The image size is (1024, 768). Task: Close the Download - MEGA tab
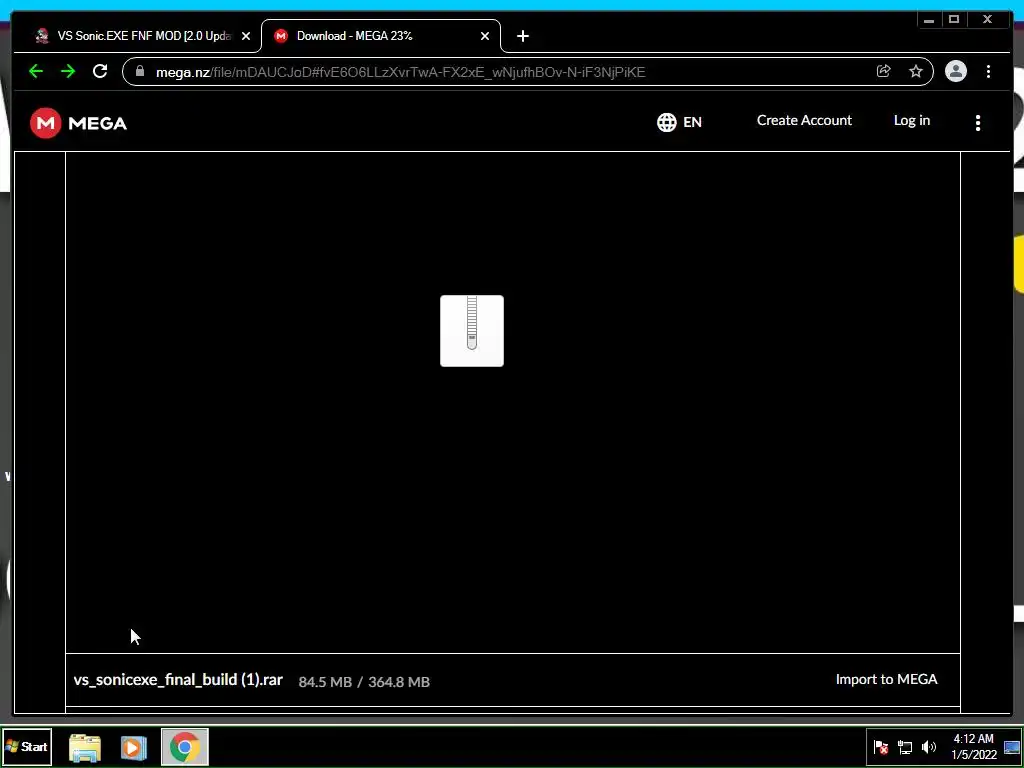[x=485, y=37]
